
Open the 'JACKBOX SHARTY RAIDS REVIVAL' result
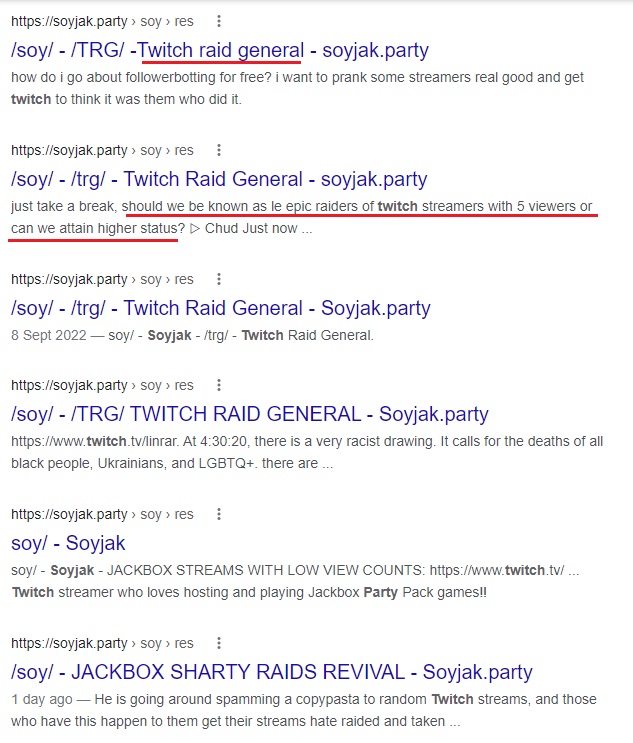272,672
